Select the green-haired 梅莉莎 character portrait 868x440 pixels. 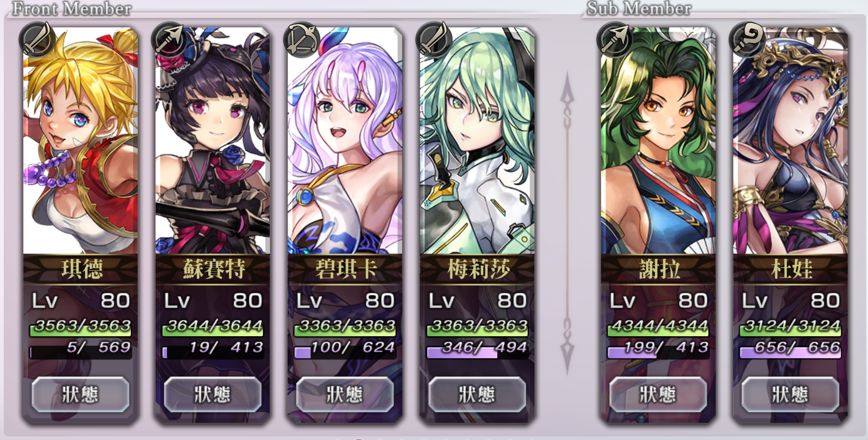(x=477, y=141)
